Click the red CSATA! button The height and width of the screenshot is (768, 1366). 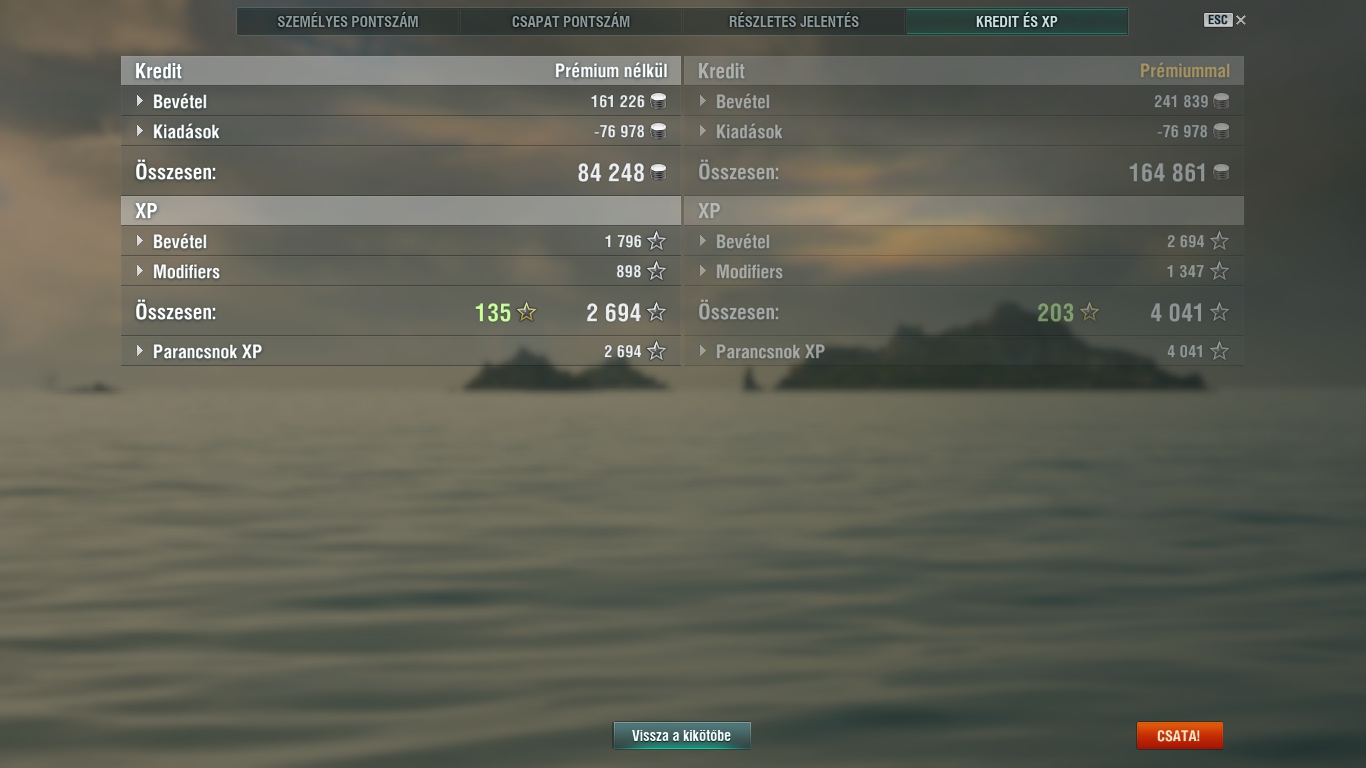click(x=1178, y=735)
